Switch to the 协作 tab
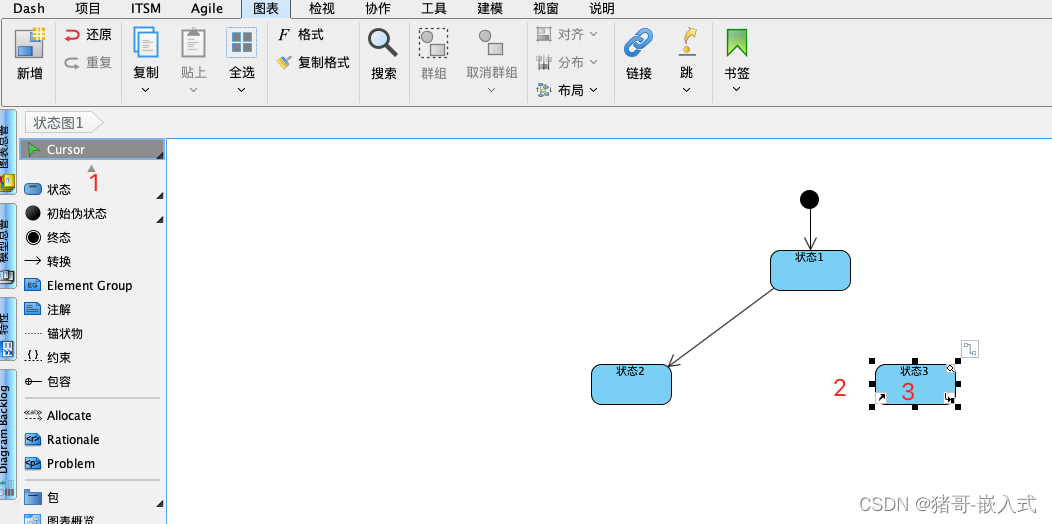Viewport: 1052px width, 524px height. coord(378,9)
